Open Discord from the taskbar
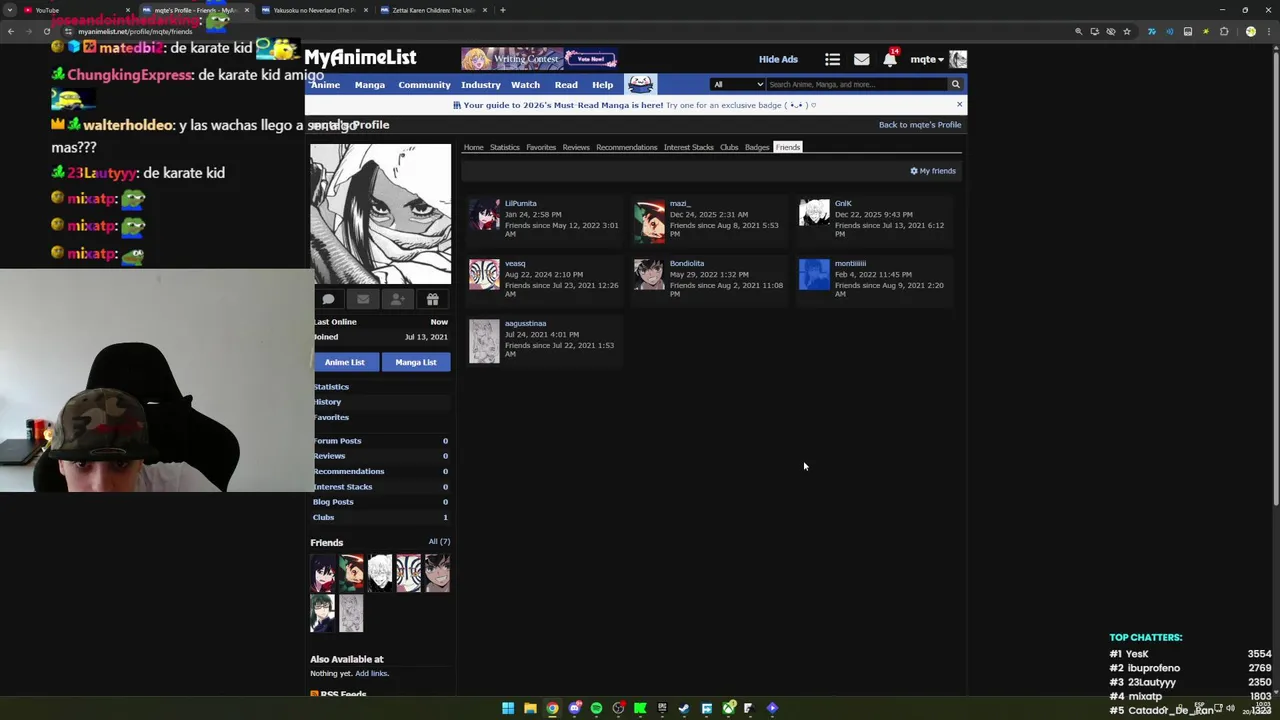The image size is (1280, 720). click(574, 708)
